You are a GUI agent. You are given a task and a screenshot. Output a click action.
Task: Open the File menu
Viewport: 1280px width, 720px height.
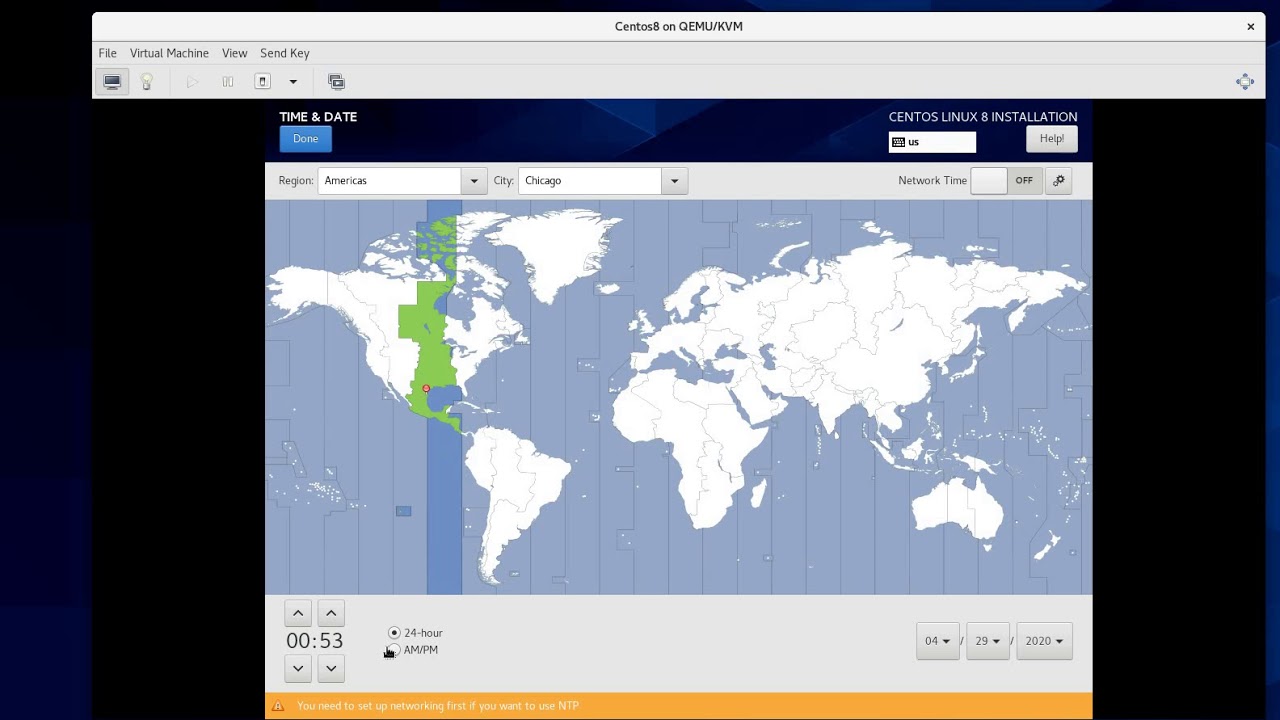click(107, 53)
